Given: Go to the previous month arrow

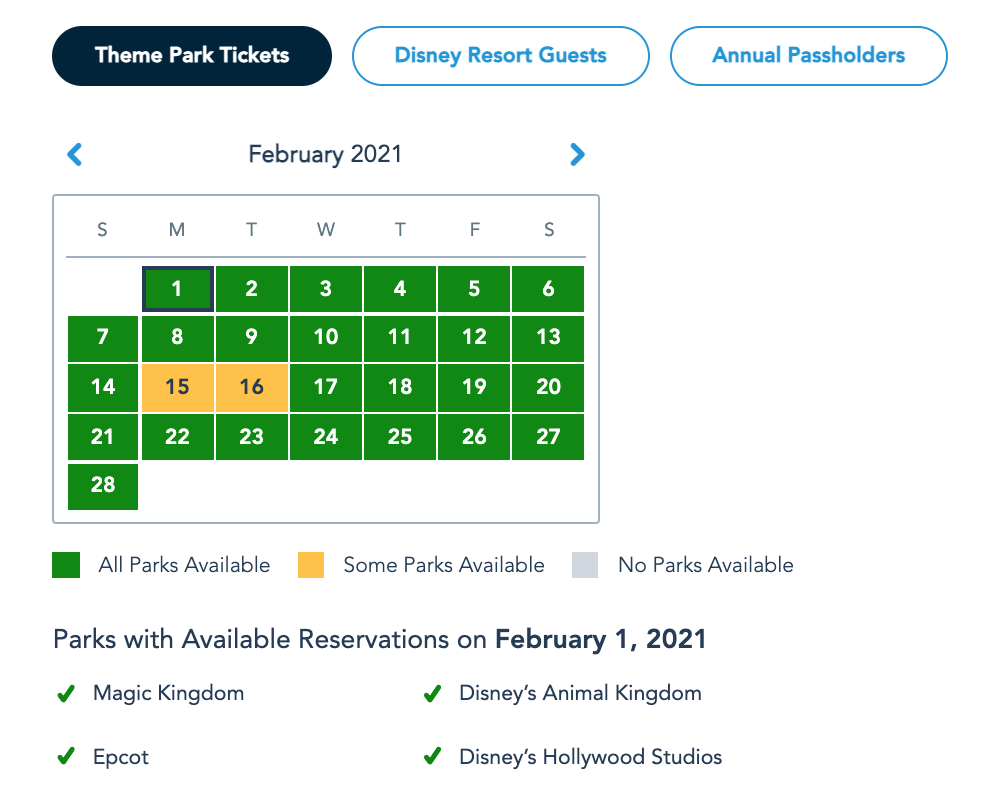Looking at the screenshot, I should [x=74, y=155].
